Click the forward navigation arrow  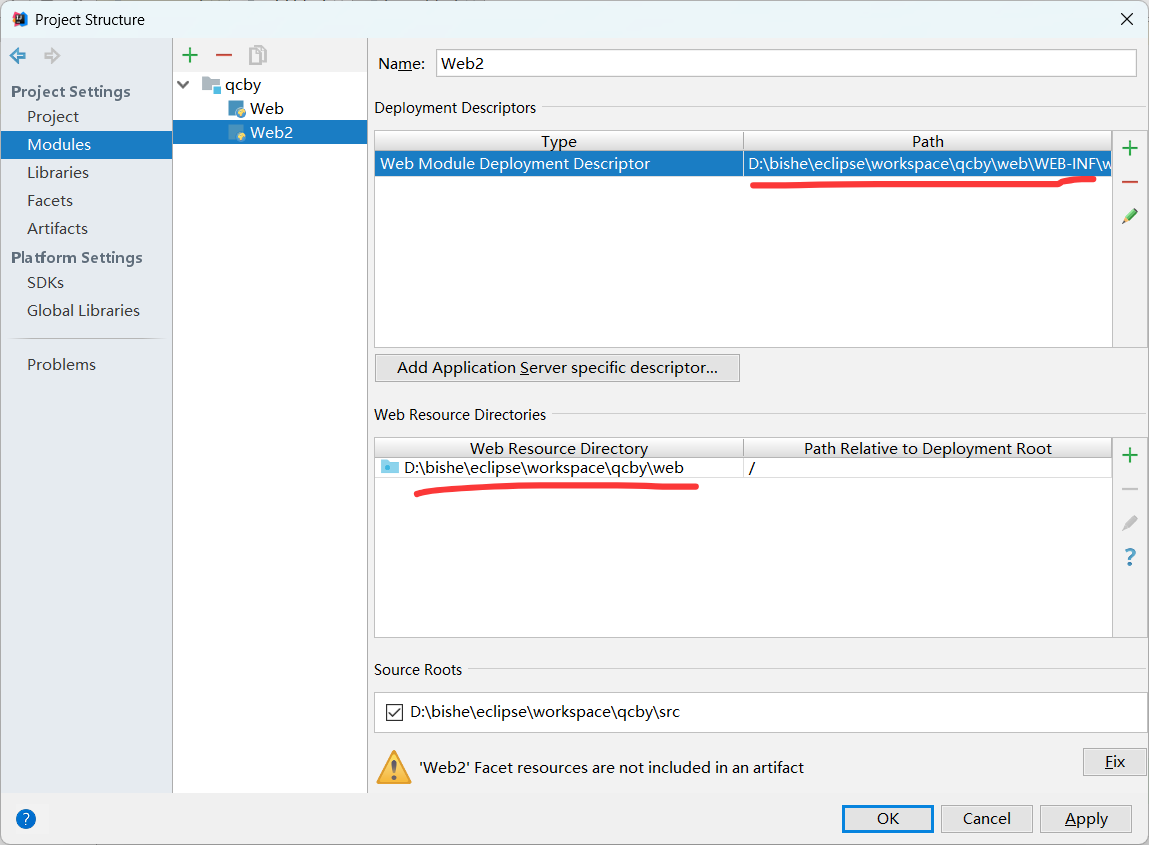(x=52, y=56)
